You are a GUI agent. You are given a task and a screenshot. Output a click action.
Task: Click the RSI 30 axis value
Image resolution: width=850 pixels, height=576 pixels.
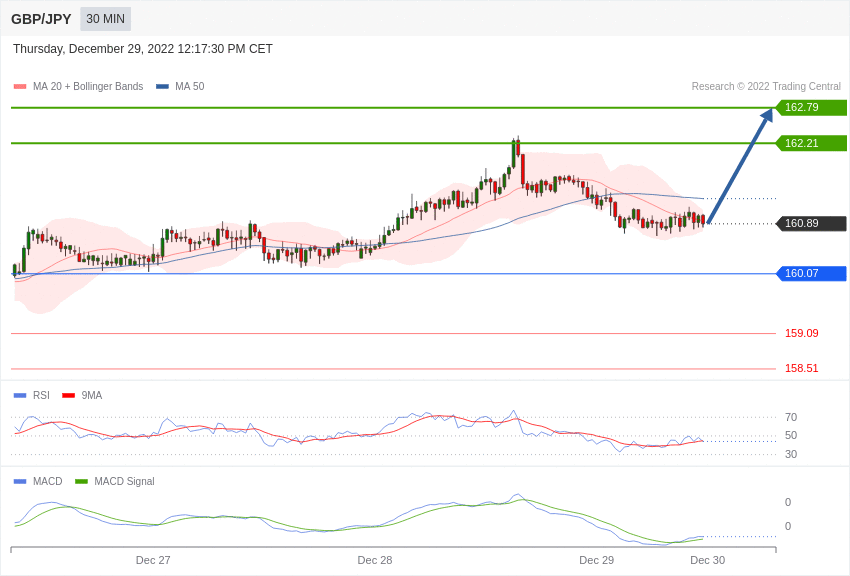click(791, 454)
